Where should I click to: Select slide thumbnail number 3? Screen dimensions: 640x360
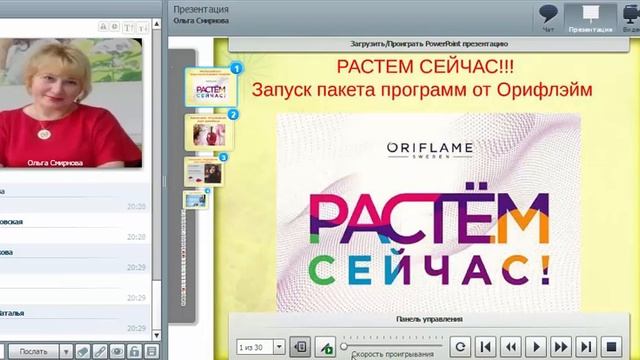[203, 171]
